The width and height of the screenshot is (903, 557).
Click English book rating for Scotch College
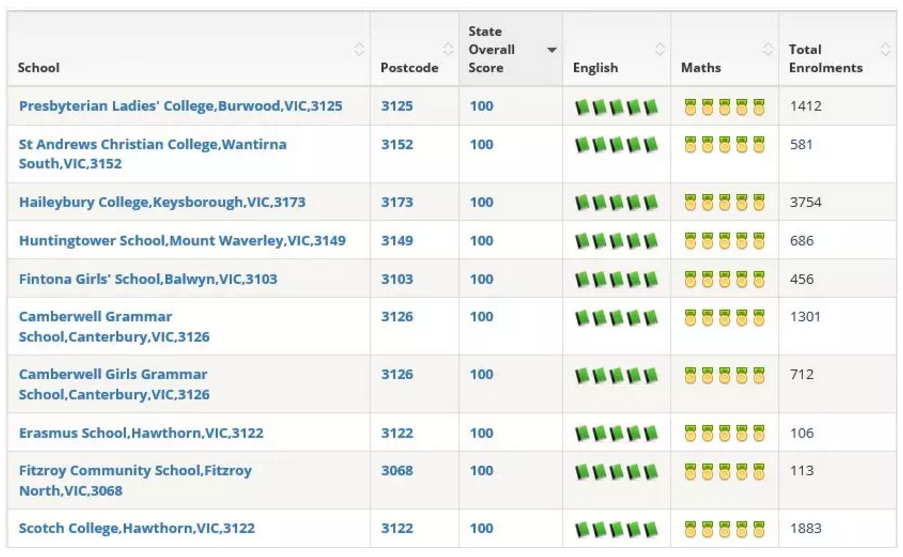(x=616, y=529)
